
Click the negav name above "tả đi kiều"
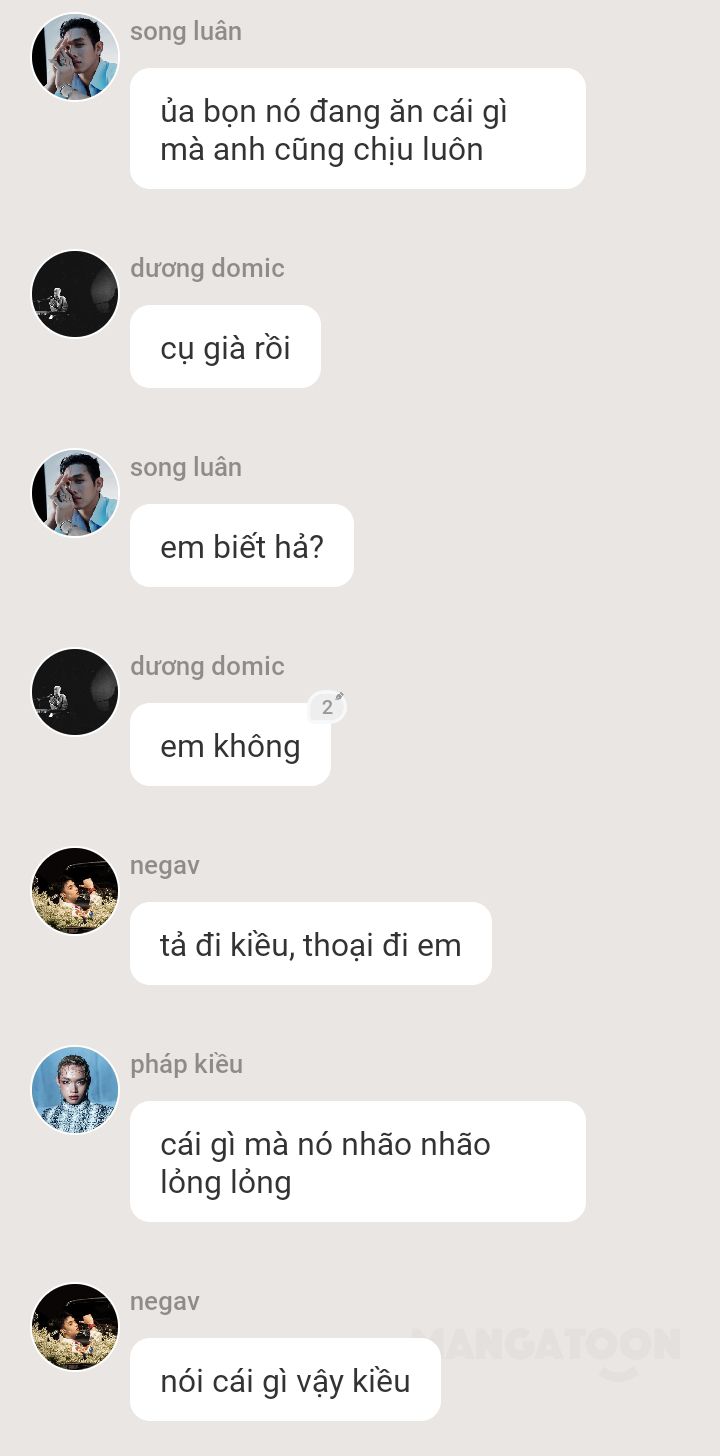pyautogui.click(x=165, y=866)
